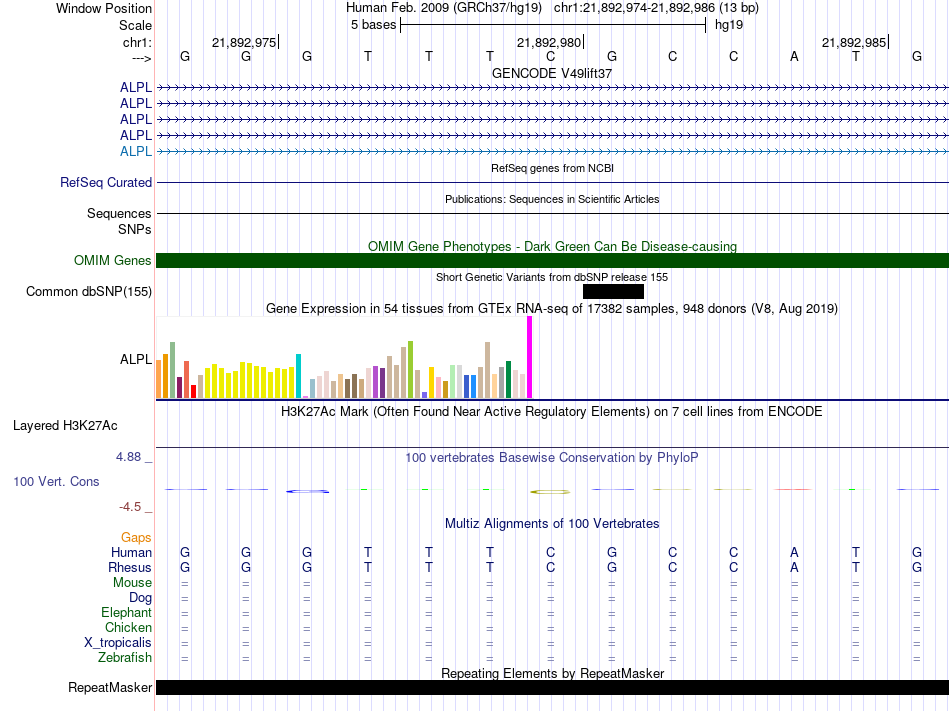Click the black RepeatMasker element bar
950x711 pixels.
[553, 687]
